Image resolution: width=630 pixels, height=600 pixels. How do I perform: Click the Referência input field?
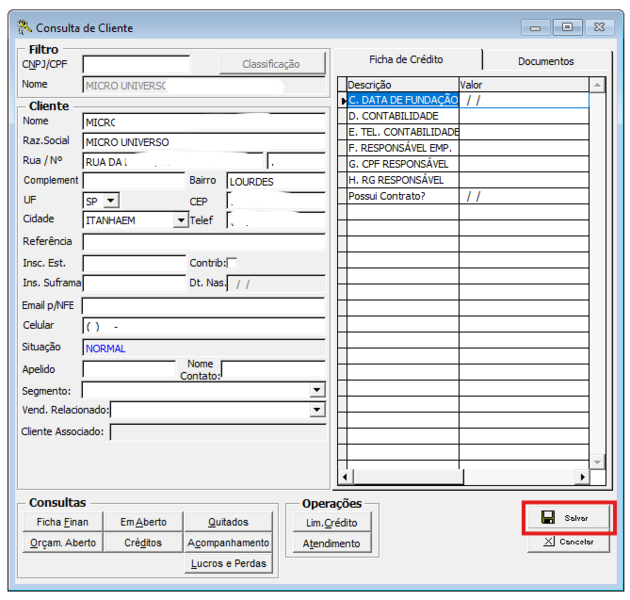point(204,242)
